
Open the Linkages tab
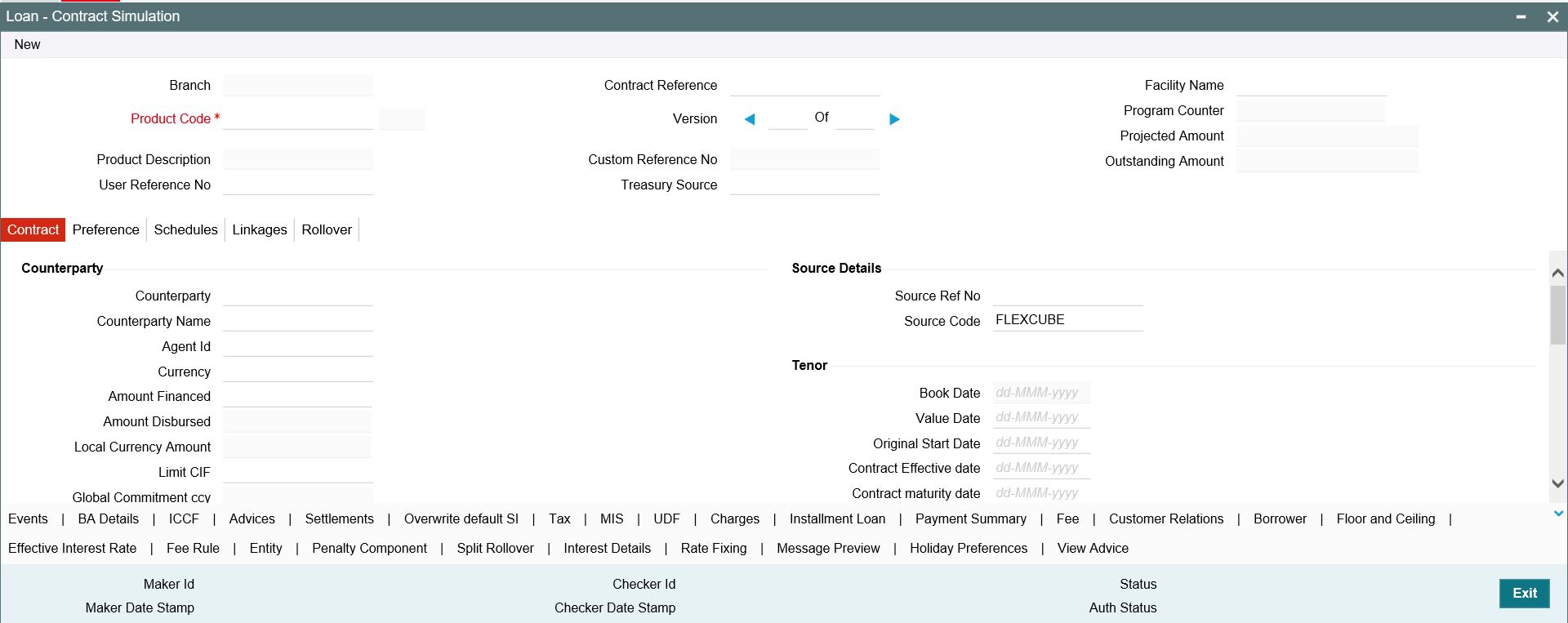click(x=260, y=229)
